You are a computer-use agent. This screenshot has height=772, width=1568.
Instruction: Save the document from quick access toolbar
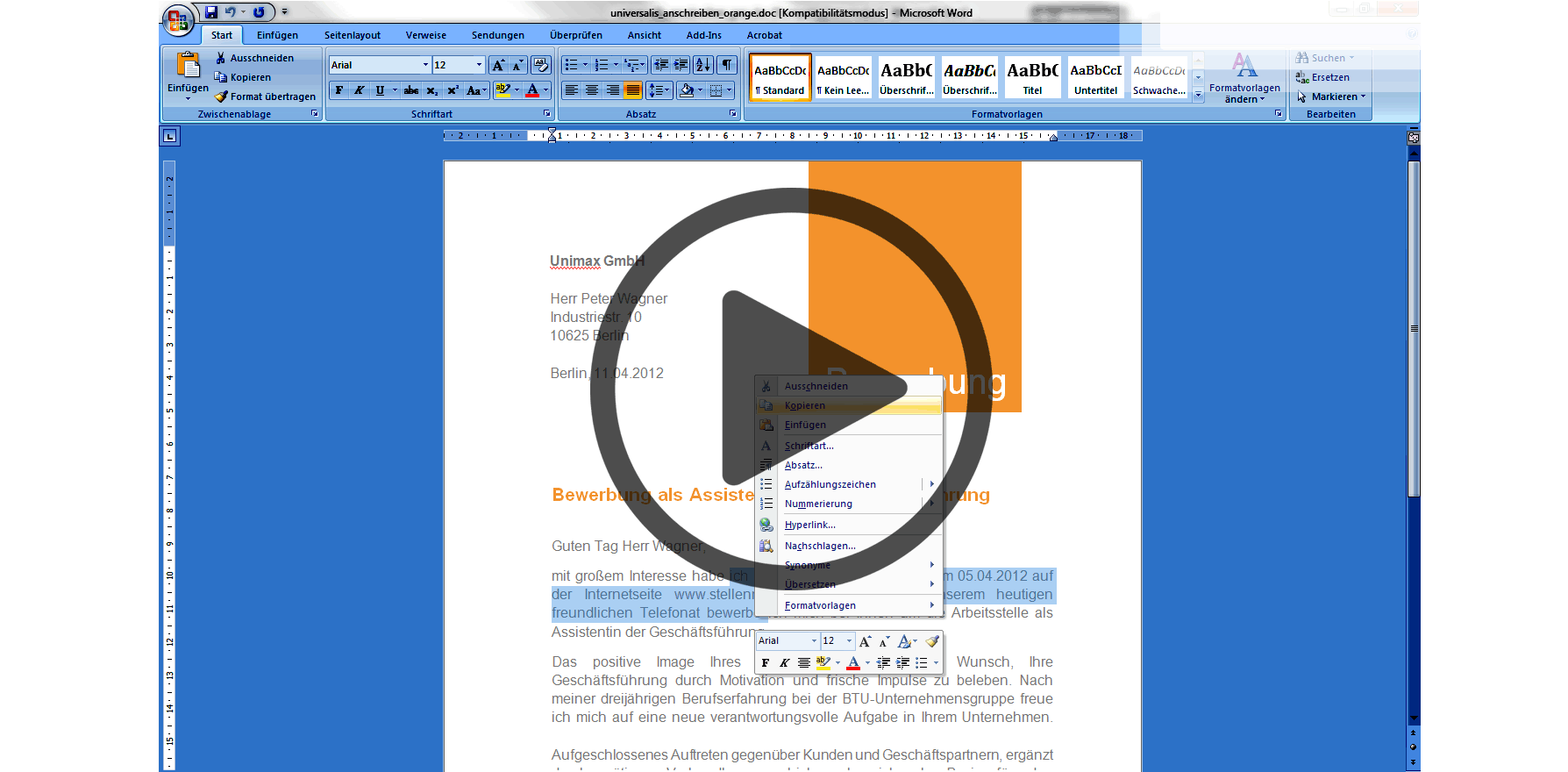211,12
